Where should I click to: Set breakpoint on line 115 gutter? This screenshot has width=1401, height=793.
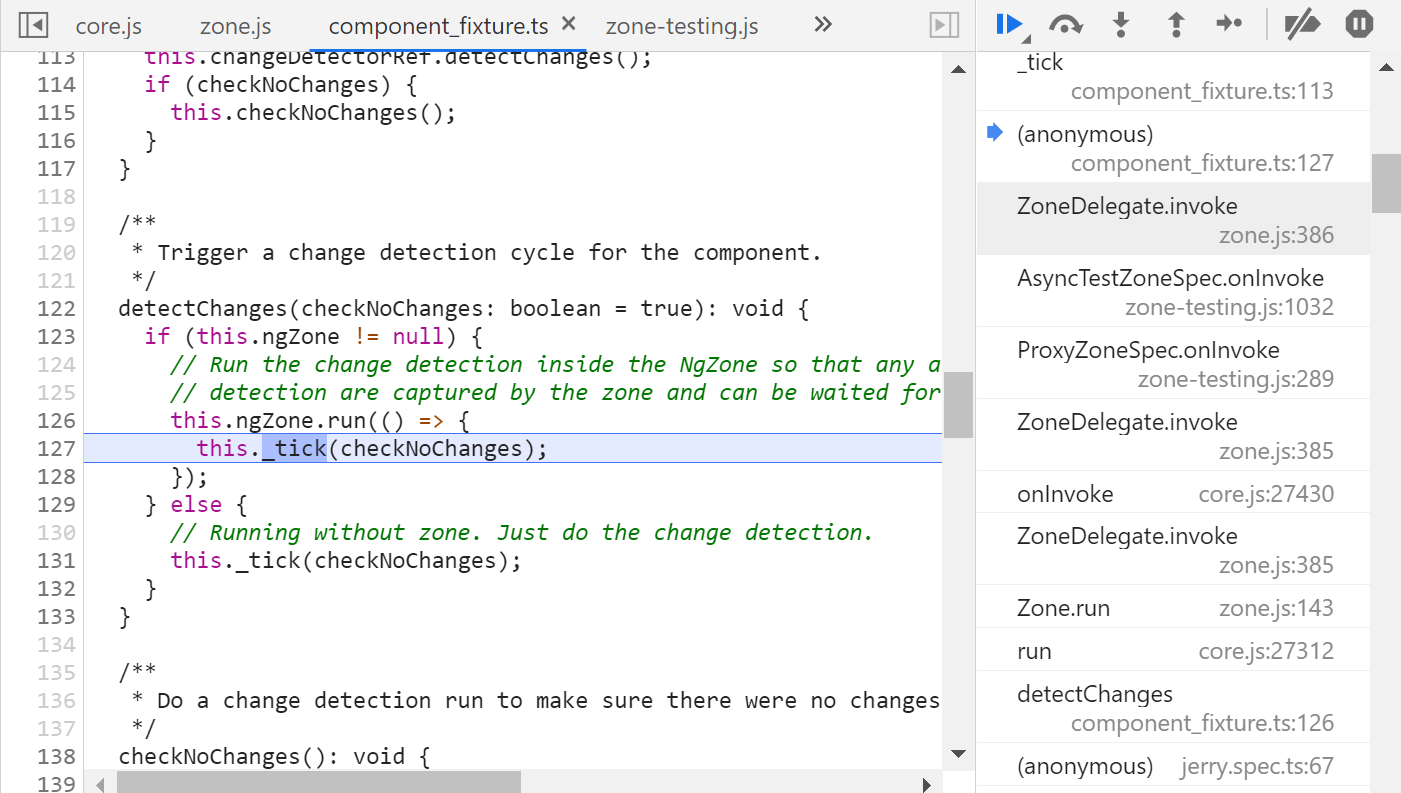[57, 112]
